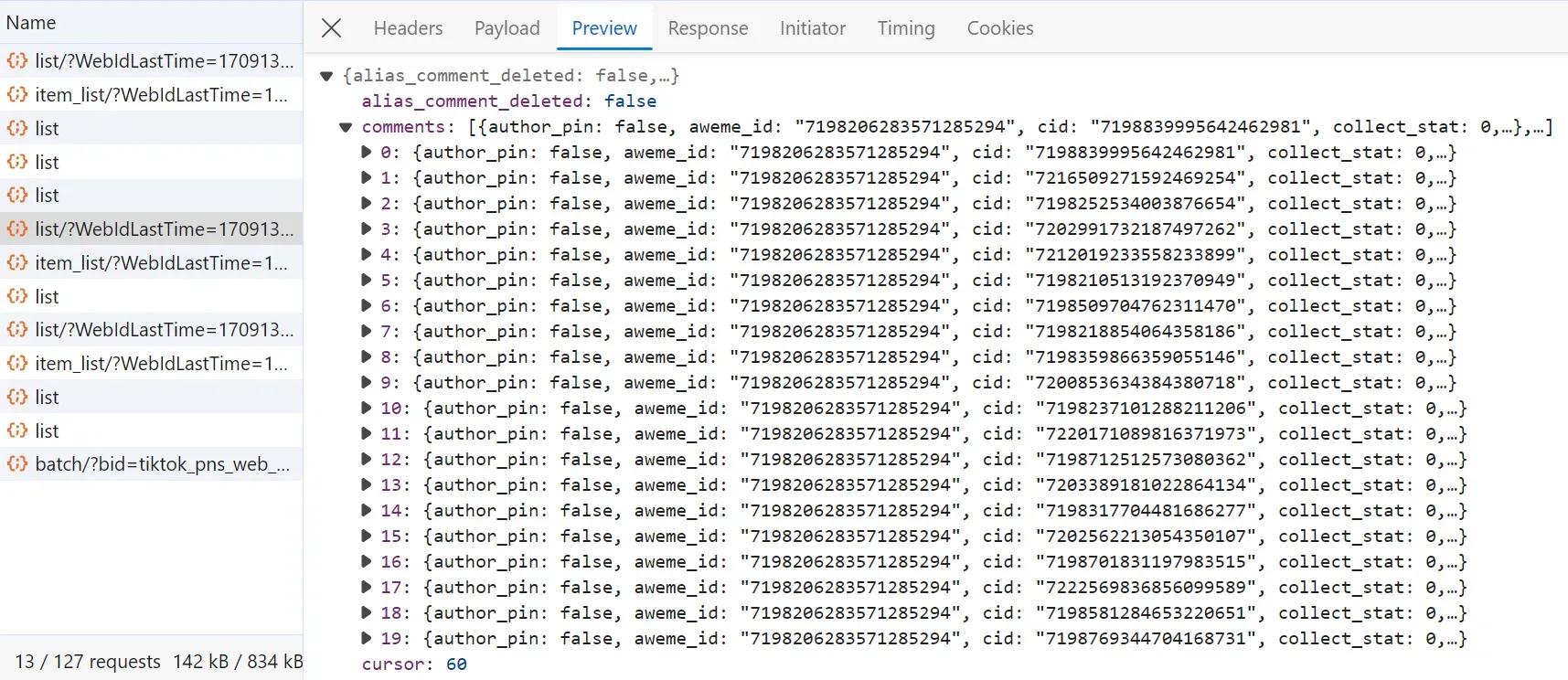Viewport: 1568px width, 680px height.
Task: Expand comment item 7
Action: tap(367, 331)
